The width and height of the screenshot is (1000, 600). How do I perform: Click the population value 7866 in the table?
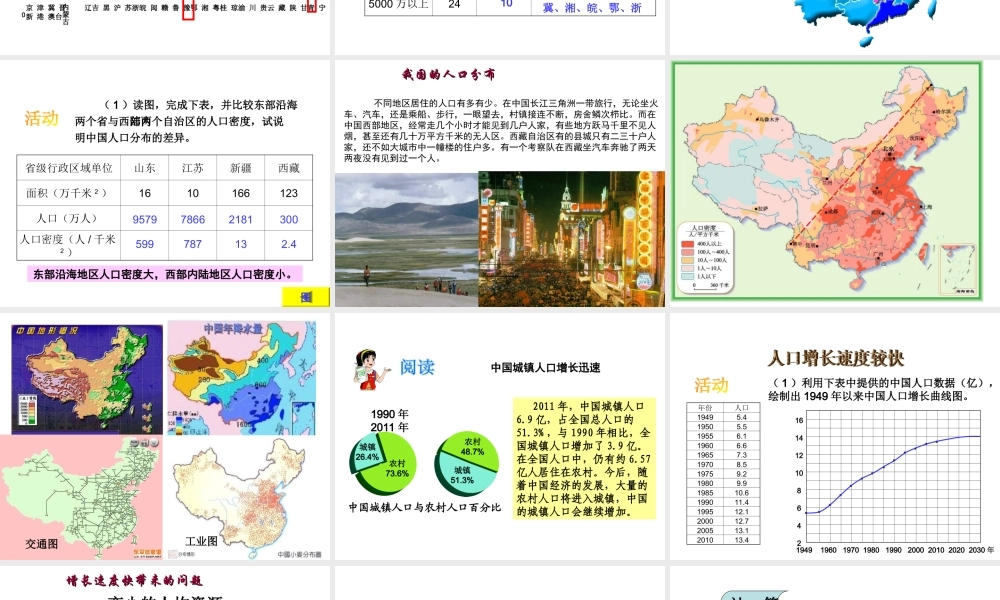(193, 219)
